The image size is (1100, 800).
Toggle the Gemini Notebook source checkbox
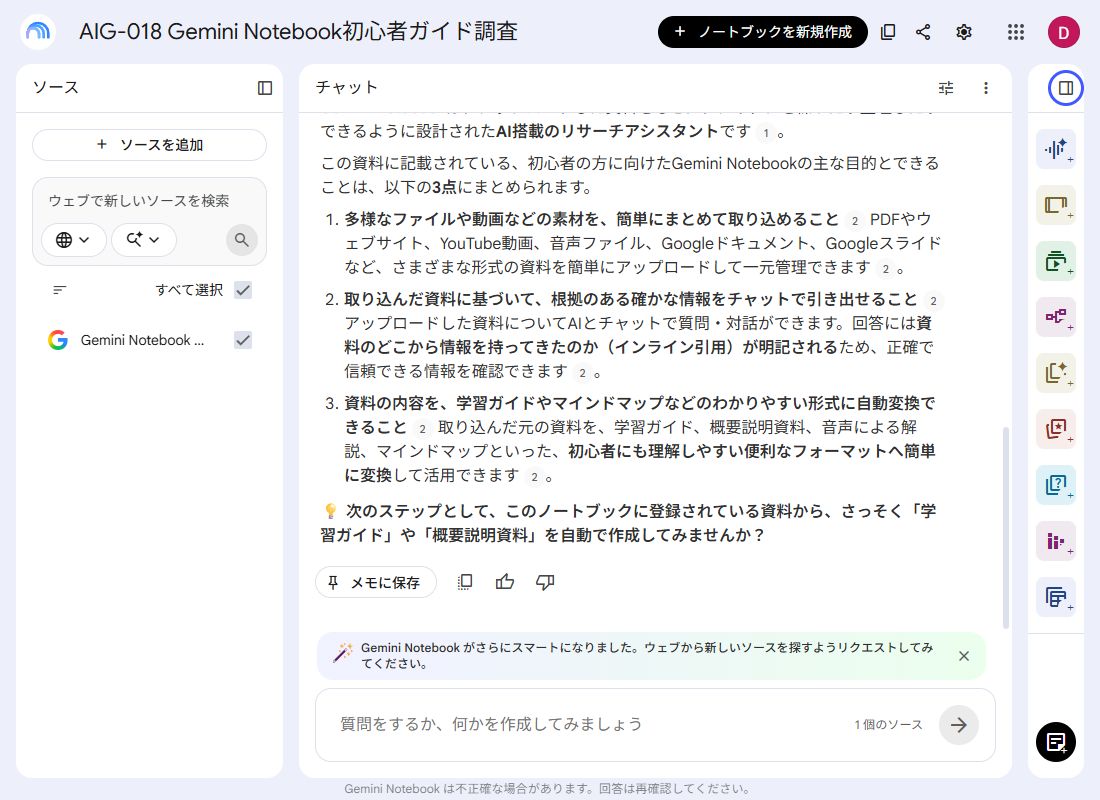[243, 340]
